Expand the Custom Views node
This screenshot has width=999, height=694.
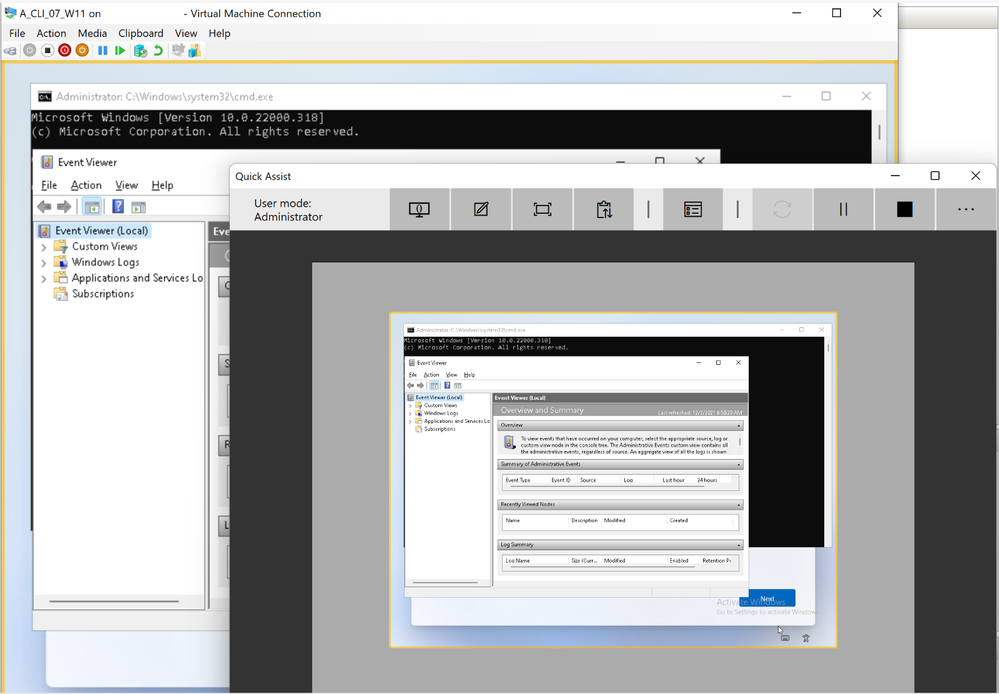(x=43, y=247)
